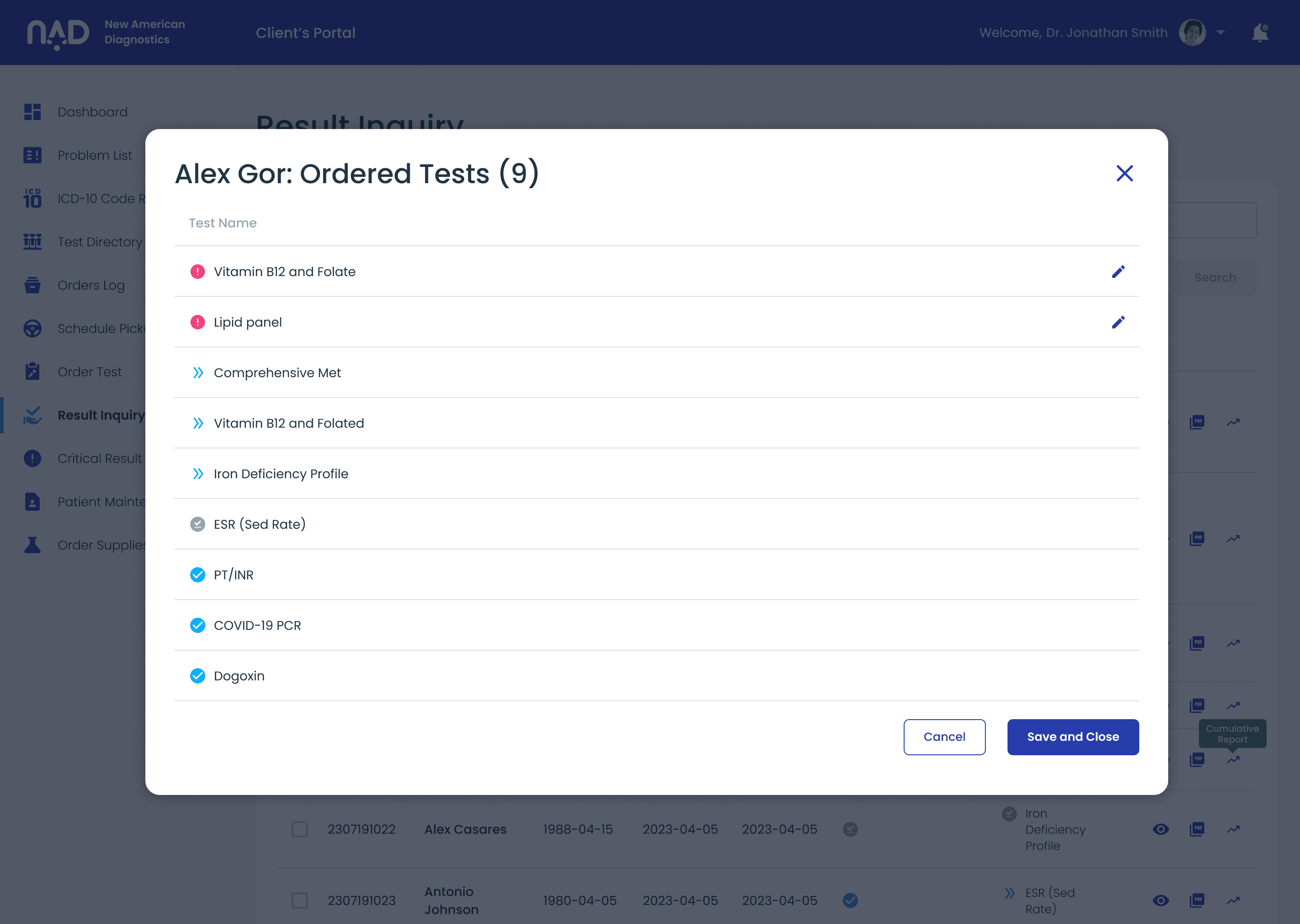Click the pencil icon for Lipid panel
Screen dimensions: 1300x924
[1118, 322]
